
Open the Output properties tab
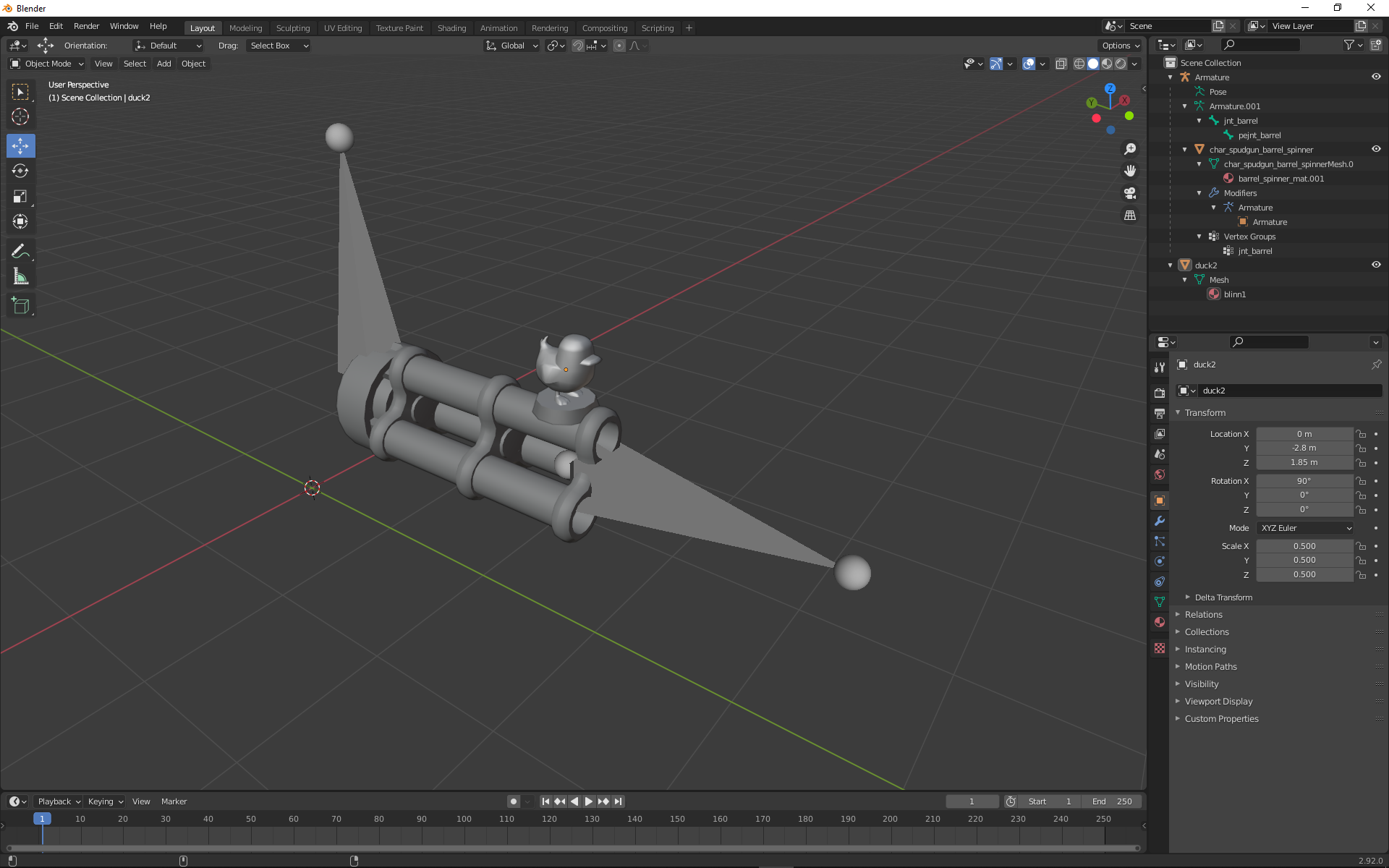tap(1160, 413)
